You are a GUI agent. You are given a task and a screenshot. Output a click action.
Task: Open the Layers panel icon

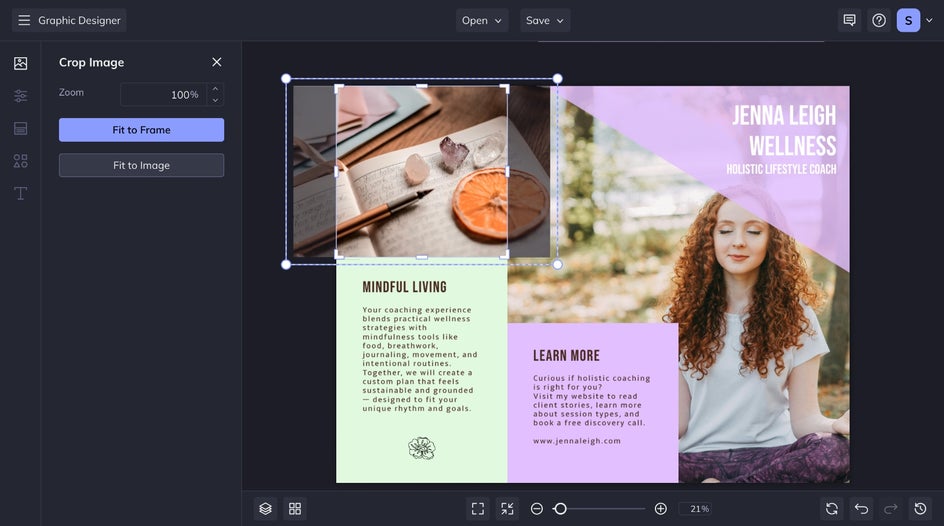click(266, 509)
